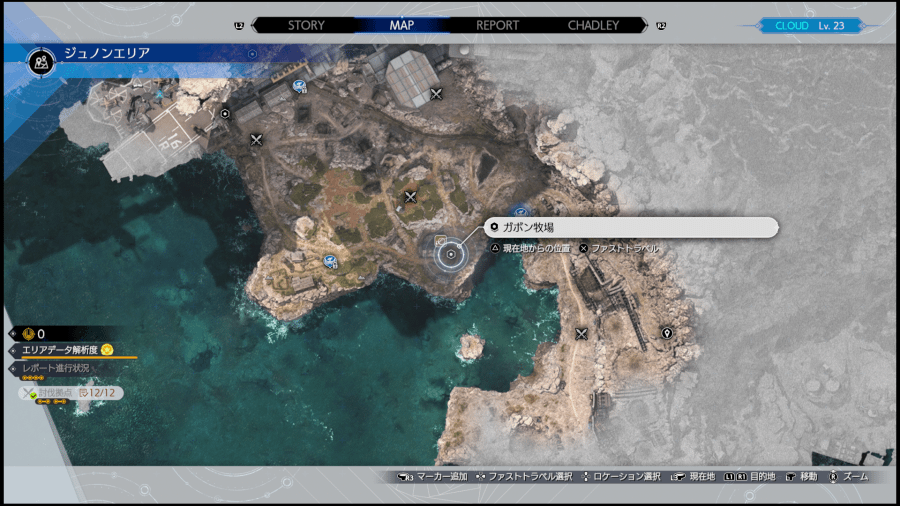The image size is (900, 506).
Task: Select the CHADLEY tab
Action: 593,25
